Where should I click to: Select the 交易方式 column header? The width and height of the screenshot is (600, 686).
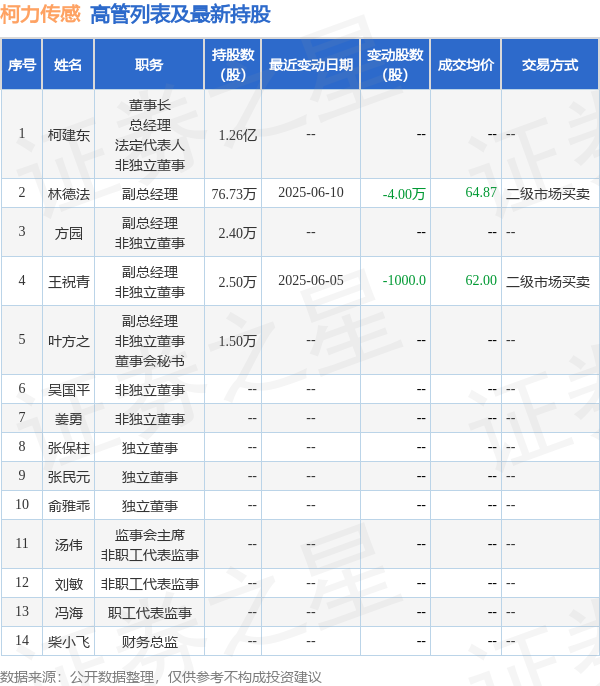[x=550, y=65]
